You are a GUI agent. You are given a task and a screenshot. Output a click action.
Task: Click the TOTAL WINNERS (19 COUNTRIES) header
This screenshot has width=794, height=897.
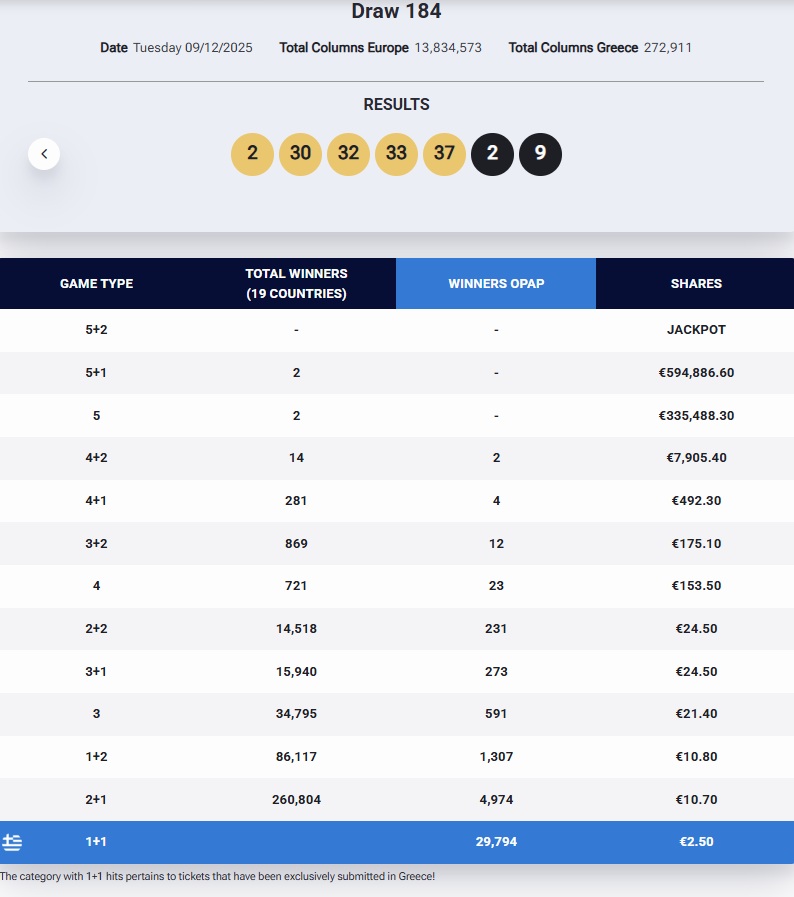pyautogui.click(x=296, y=284)
